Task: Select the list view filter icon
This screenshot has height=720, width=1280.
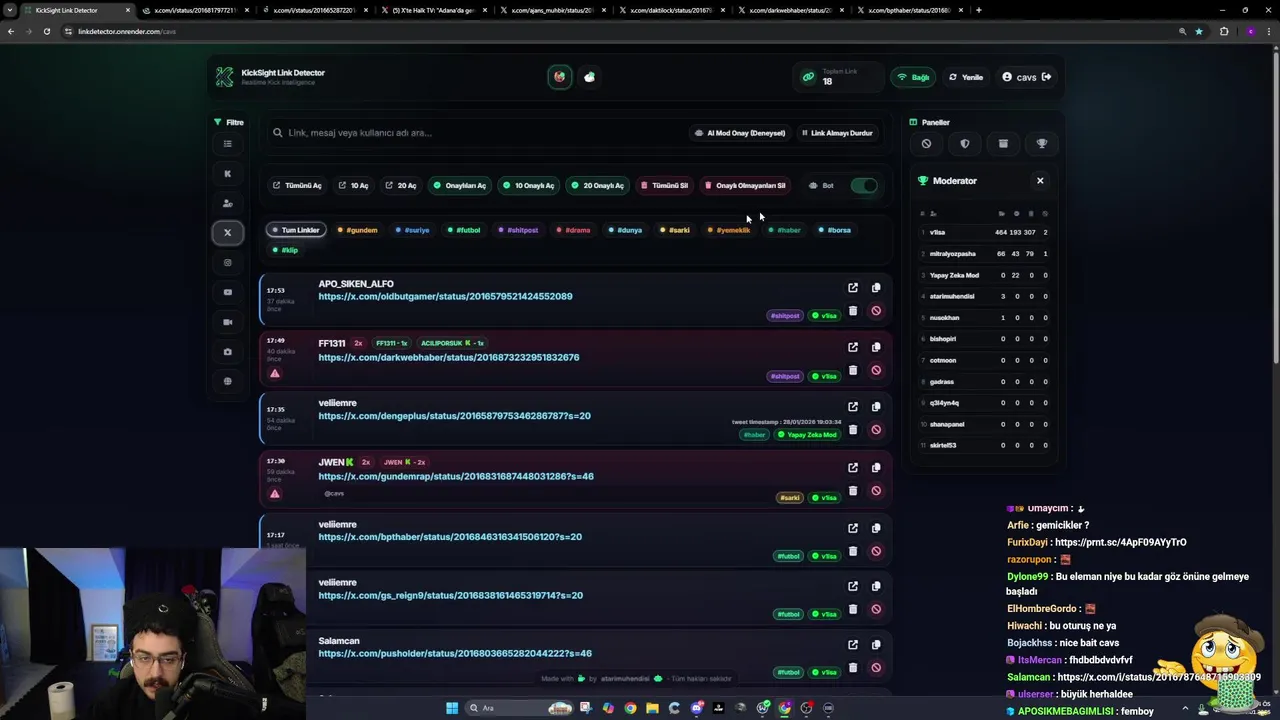Action: pos(227,144)
